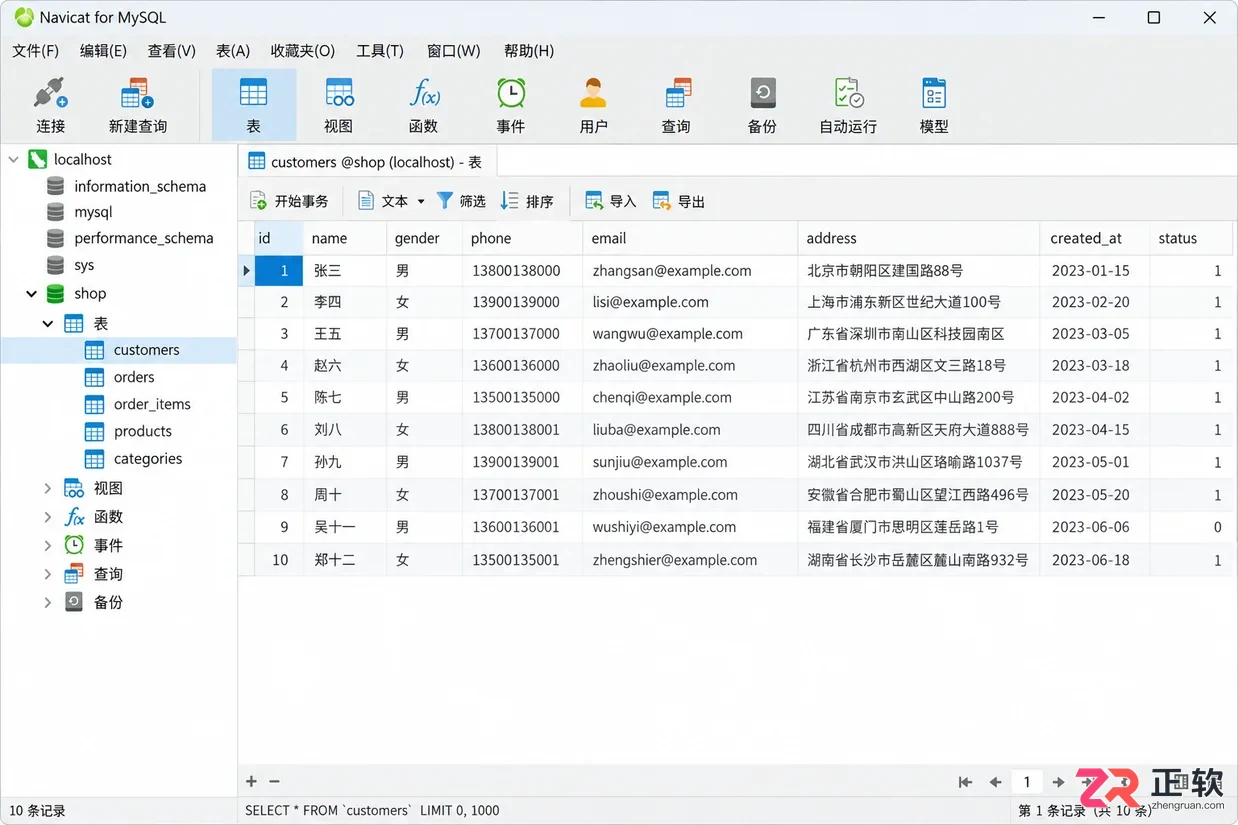
Task: Click the status column header
Action: click(1190, 238)
